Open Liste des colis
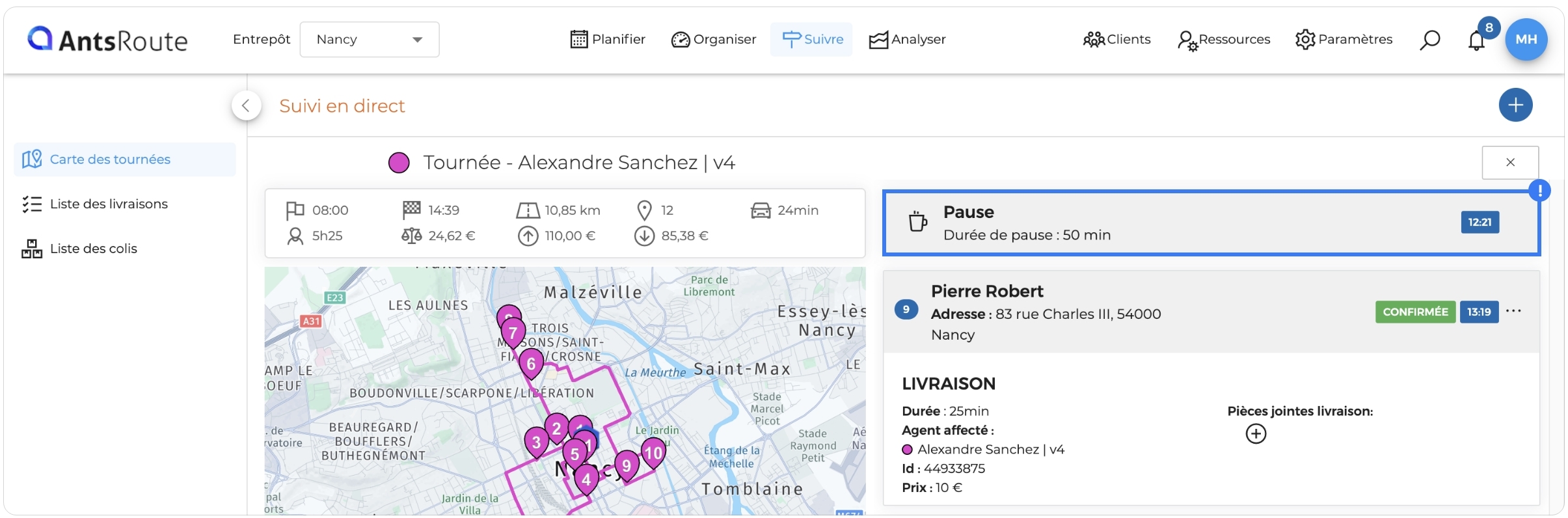Viewport: 1568px width, 518px height. 79,249
